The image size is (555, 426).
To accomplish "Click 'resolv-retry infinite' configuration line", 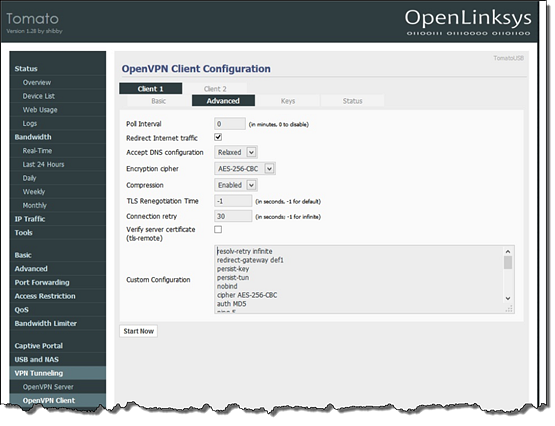I will [245, 252].
